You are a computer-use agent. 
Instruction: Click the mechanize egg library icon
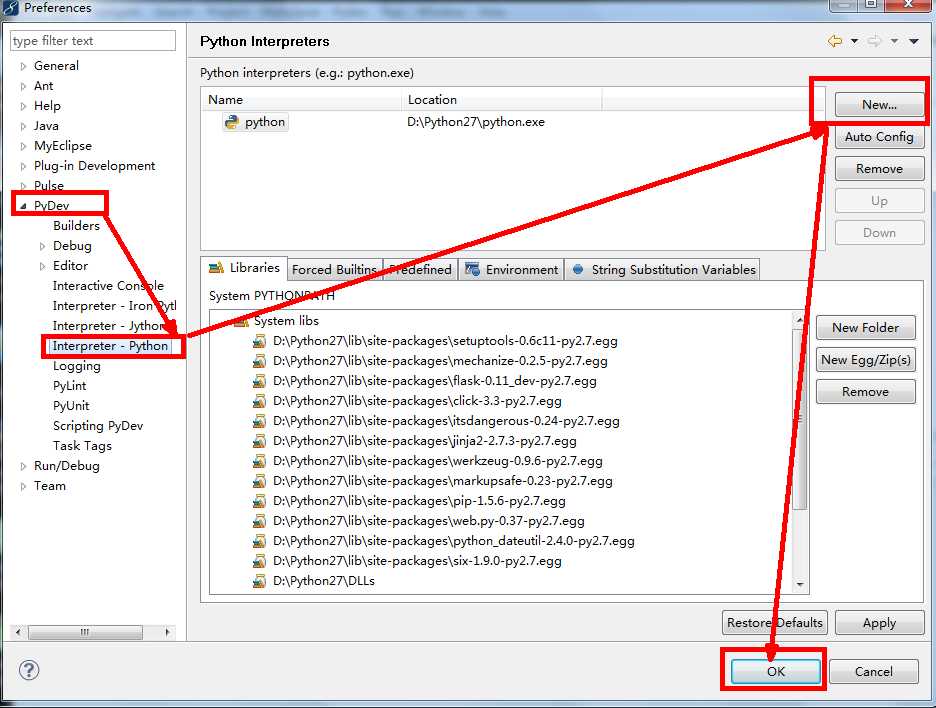point(259,361)
